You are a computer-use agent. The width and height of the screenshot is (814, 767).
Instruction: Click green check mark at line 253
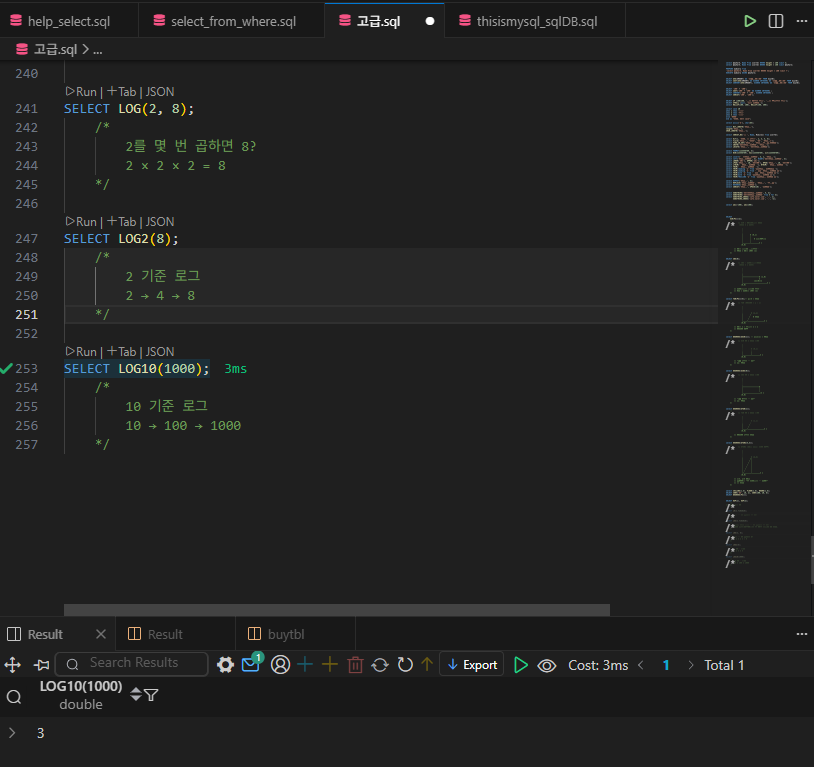point(6,369)
